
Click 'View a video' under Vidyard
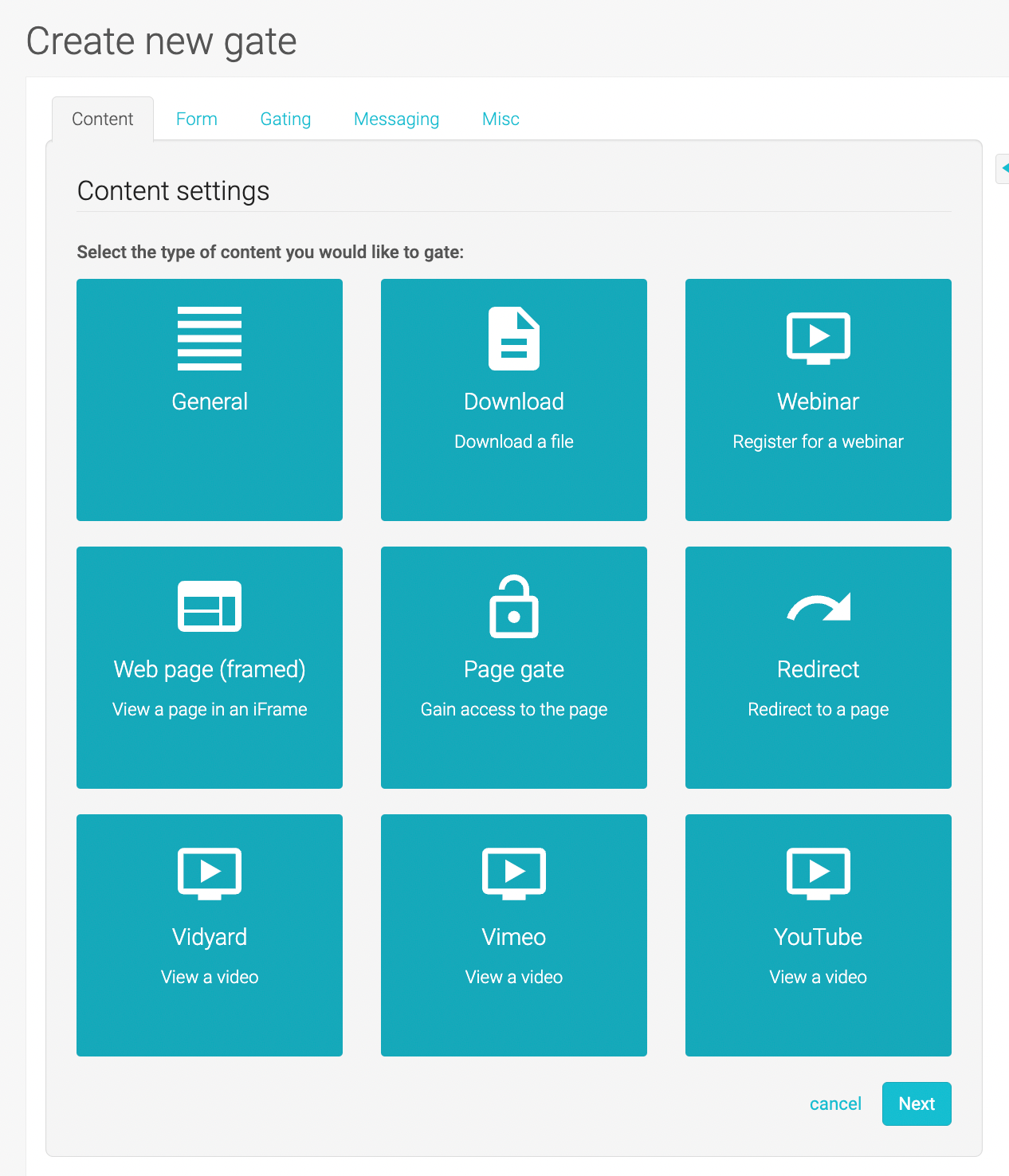[x=210, y=977]
